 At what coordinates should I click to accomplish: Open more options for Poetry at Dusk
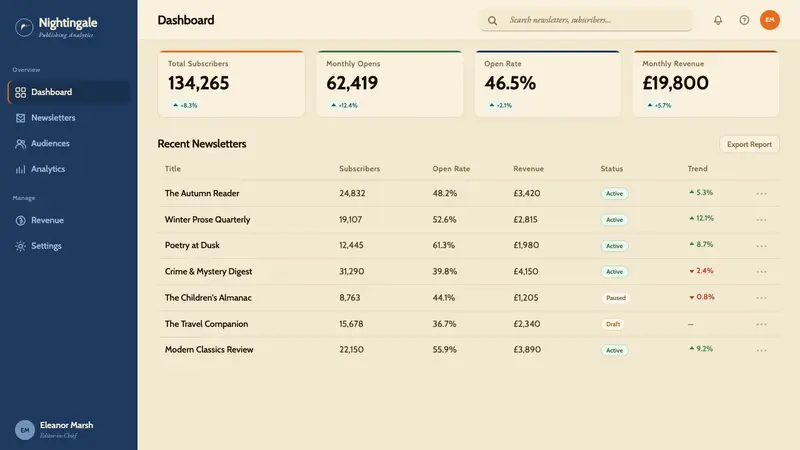coord(762,246)
